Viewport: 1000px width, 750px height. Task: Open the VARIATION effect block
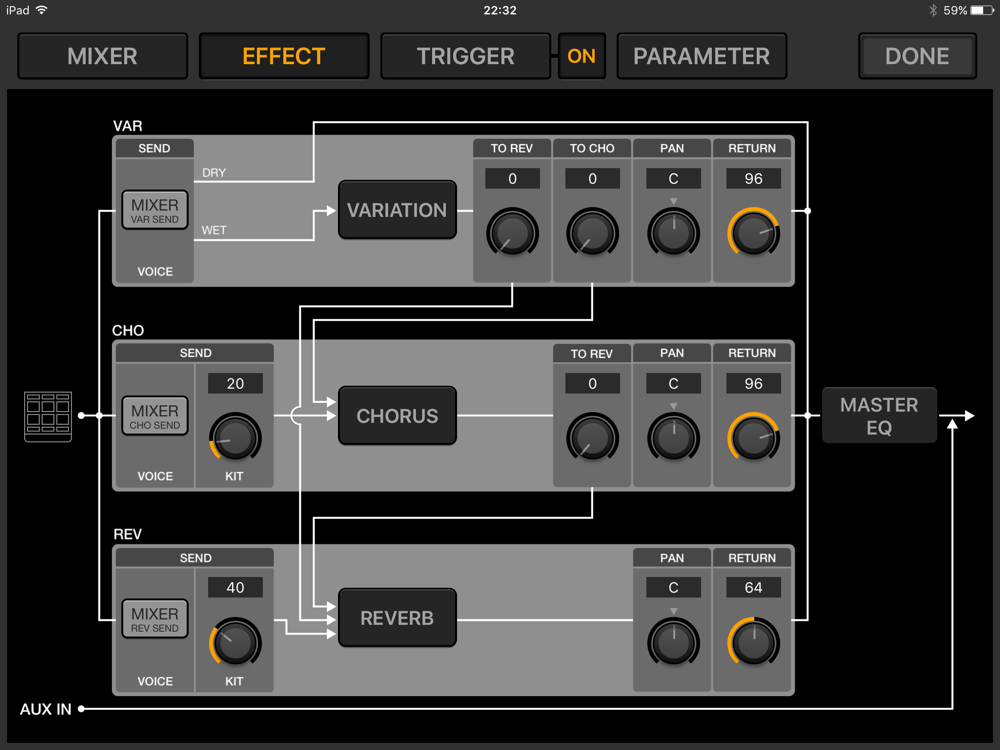[x=397, y=210]
